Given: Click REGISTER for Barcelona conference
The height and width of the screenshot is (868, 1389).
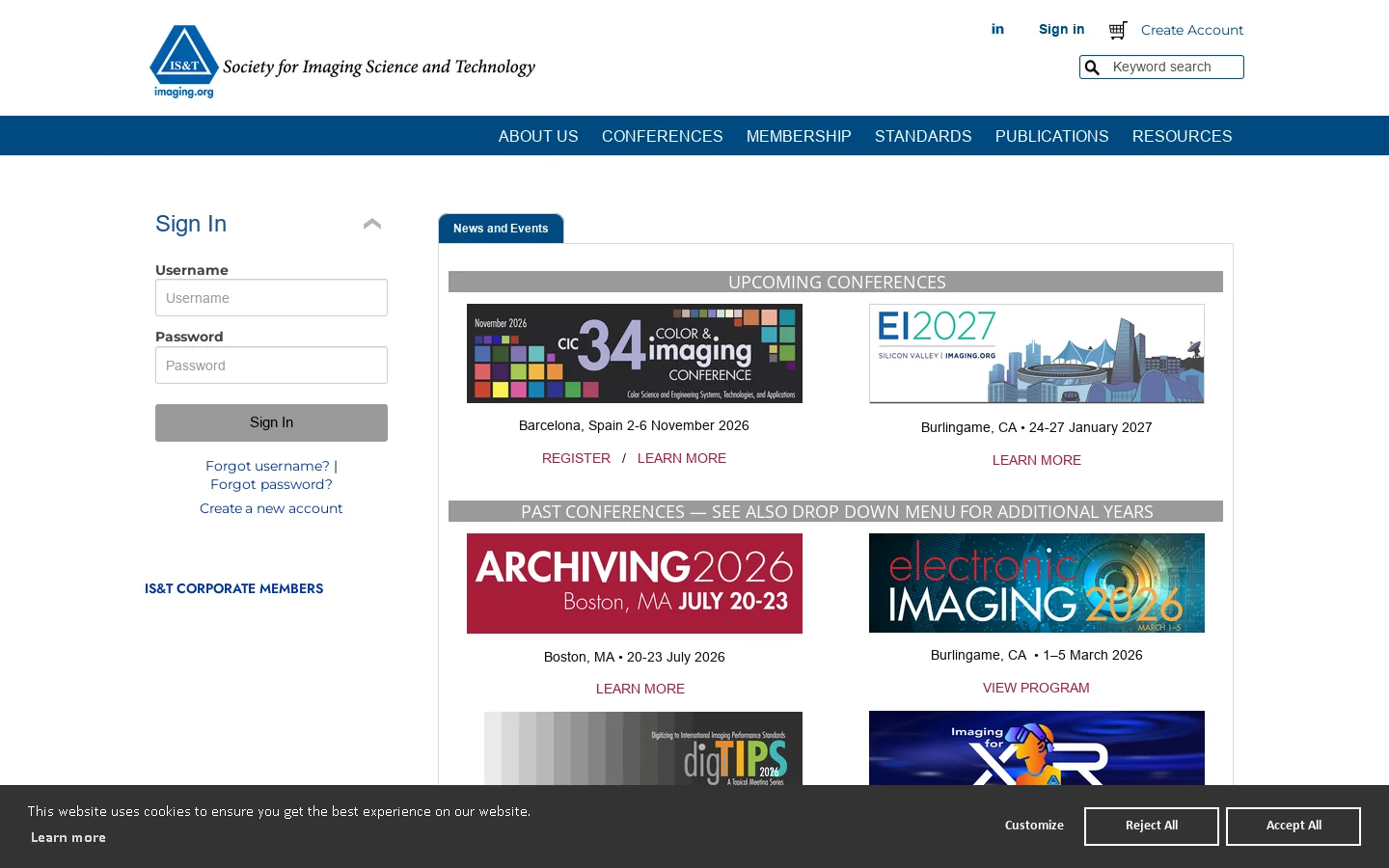Looking at the screenshot, I should coord(576,458).
